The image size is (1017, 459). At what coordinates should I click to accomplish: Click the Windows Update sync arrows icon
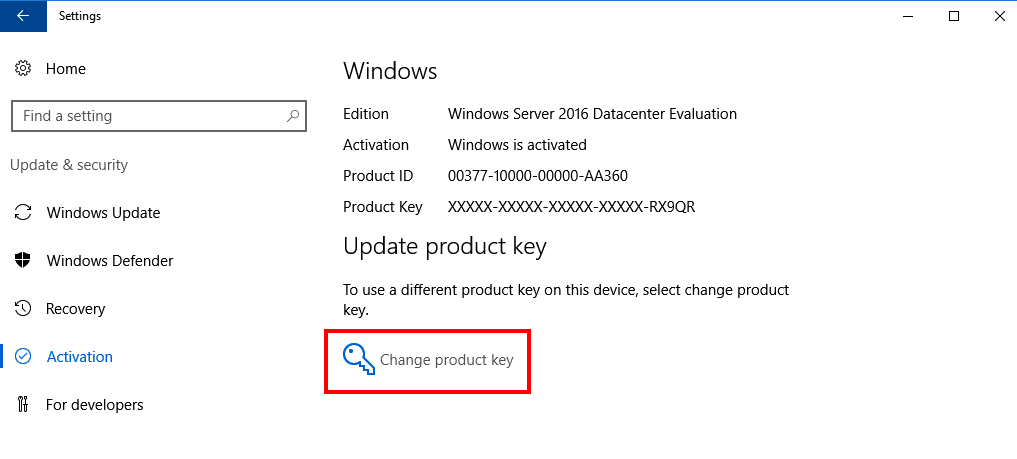23,213
